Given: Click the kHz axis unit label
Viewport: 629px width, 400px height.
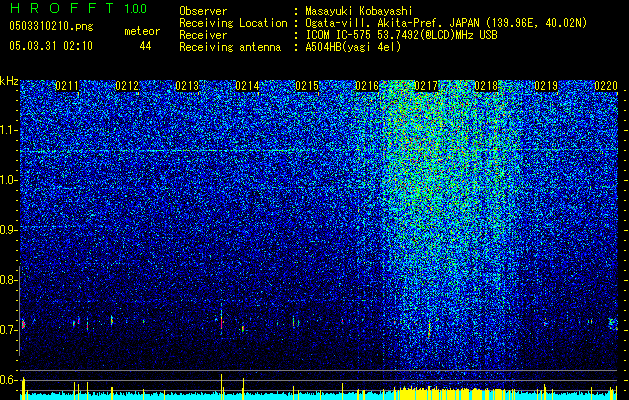Looking at the screenshot, I should pos(9,81).
